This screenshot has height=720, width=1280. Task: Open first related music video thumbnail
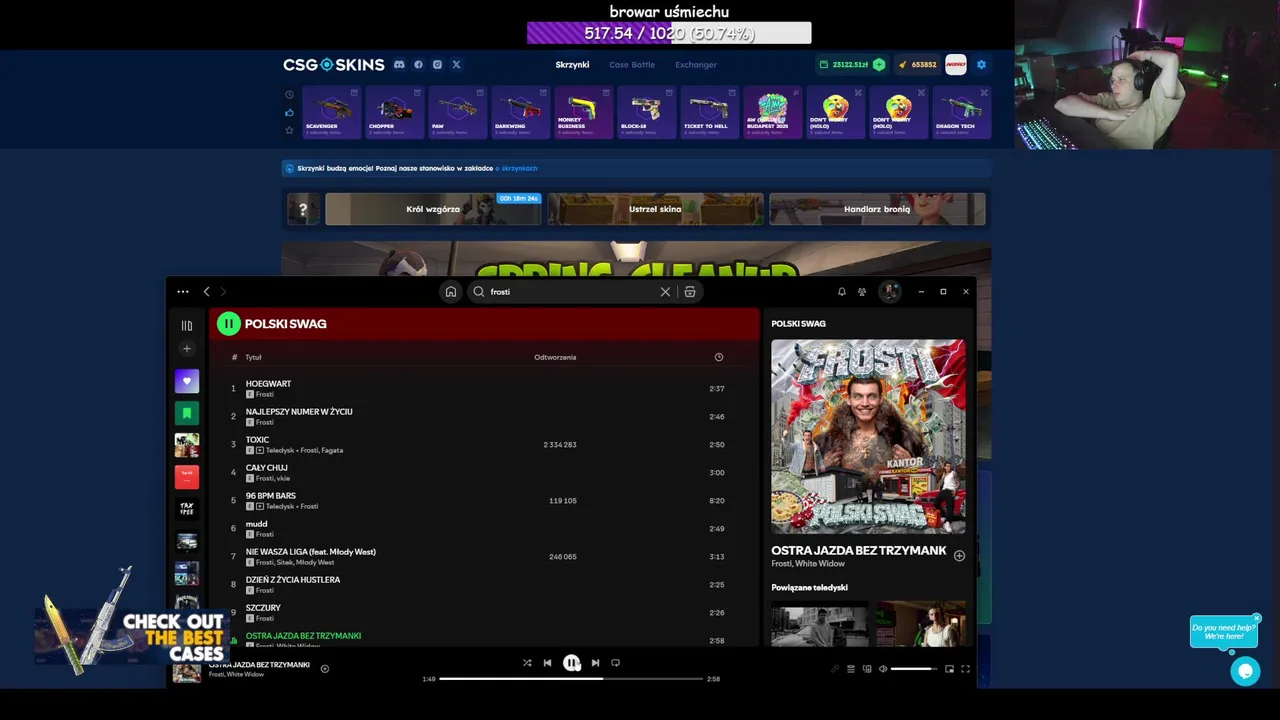point(819,624)
